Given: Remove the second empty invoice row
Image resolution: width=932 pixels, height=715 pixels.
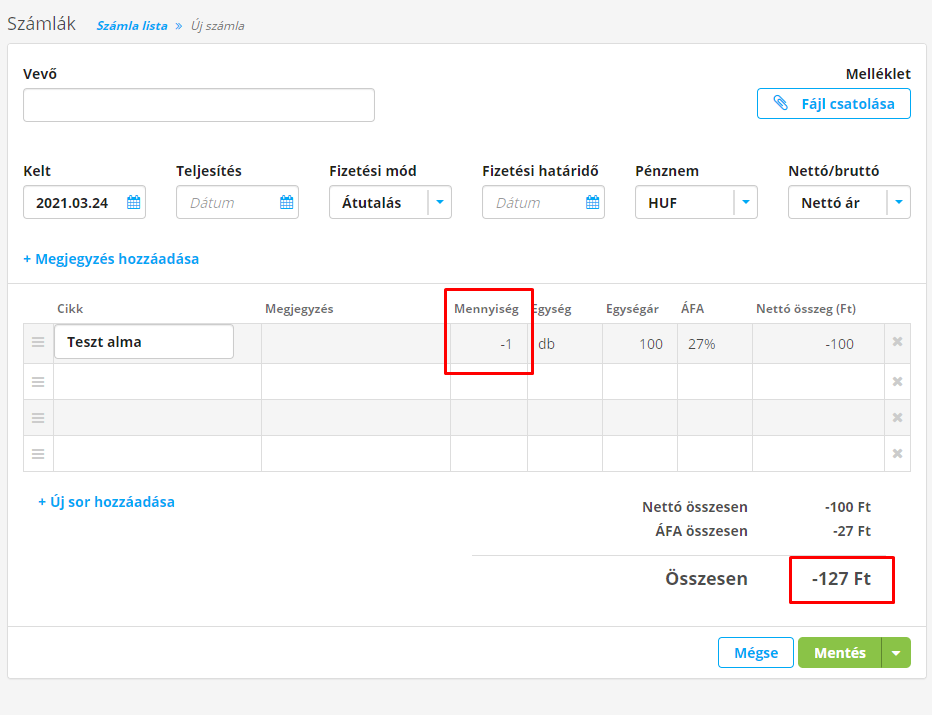Looking at the screenshot, I should click(897, 381).
